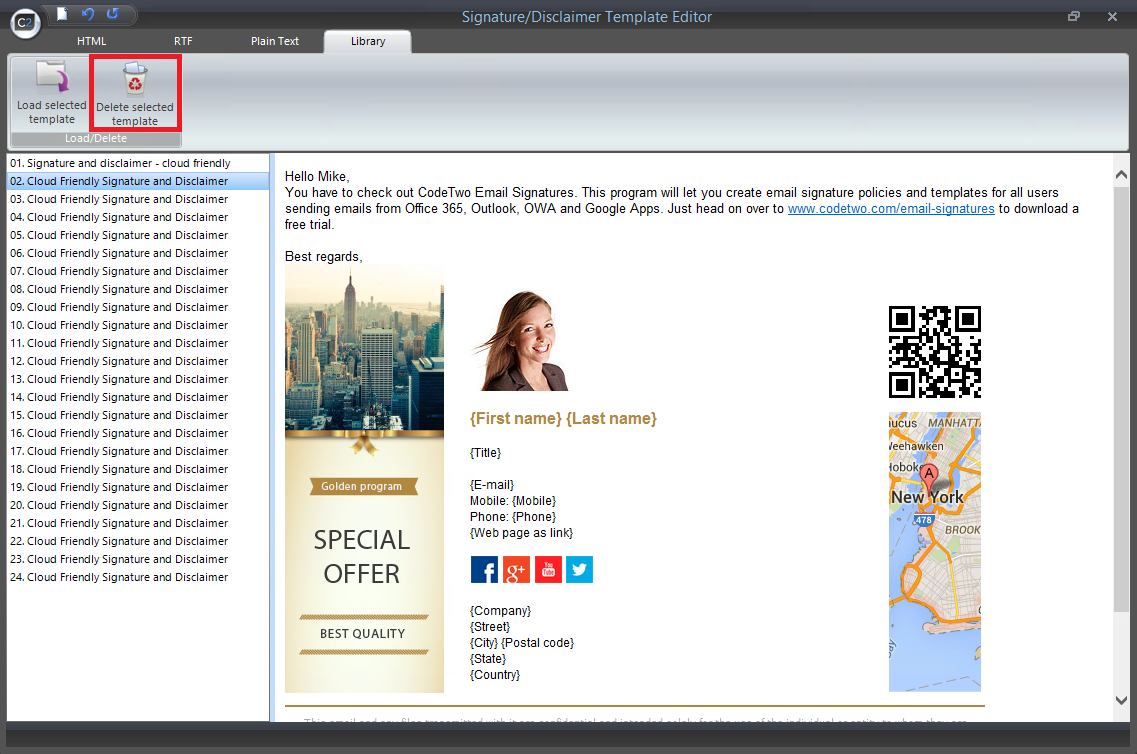Click the Phone: {Phone} line
The image size is (1137, 754).
click(x=513, y=517)
